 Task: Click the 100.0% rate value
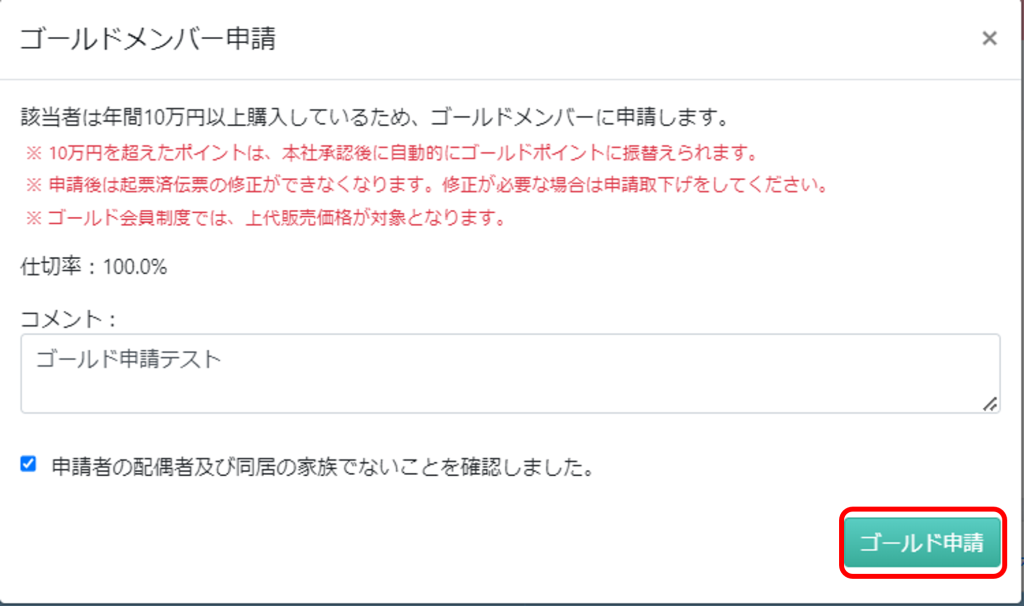[x=135, y=267]
